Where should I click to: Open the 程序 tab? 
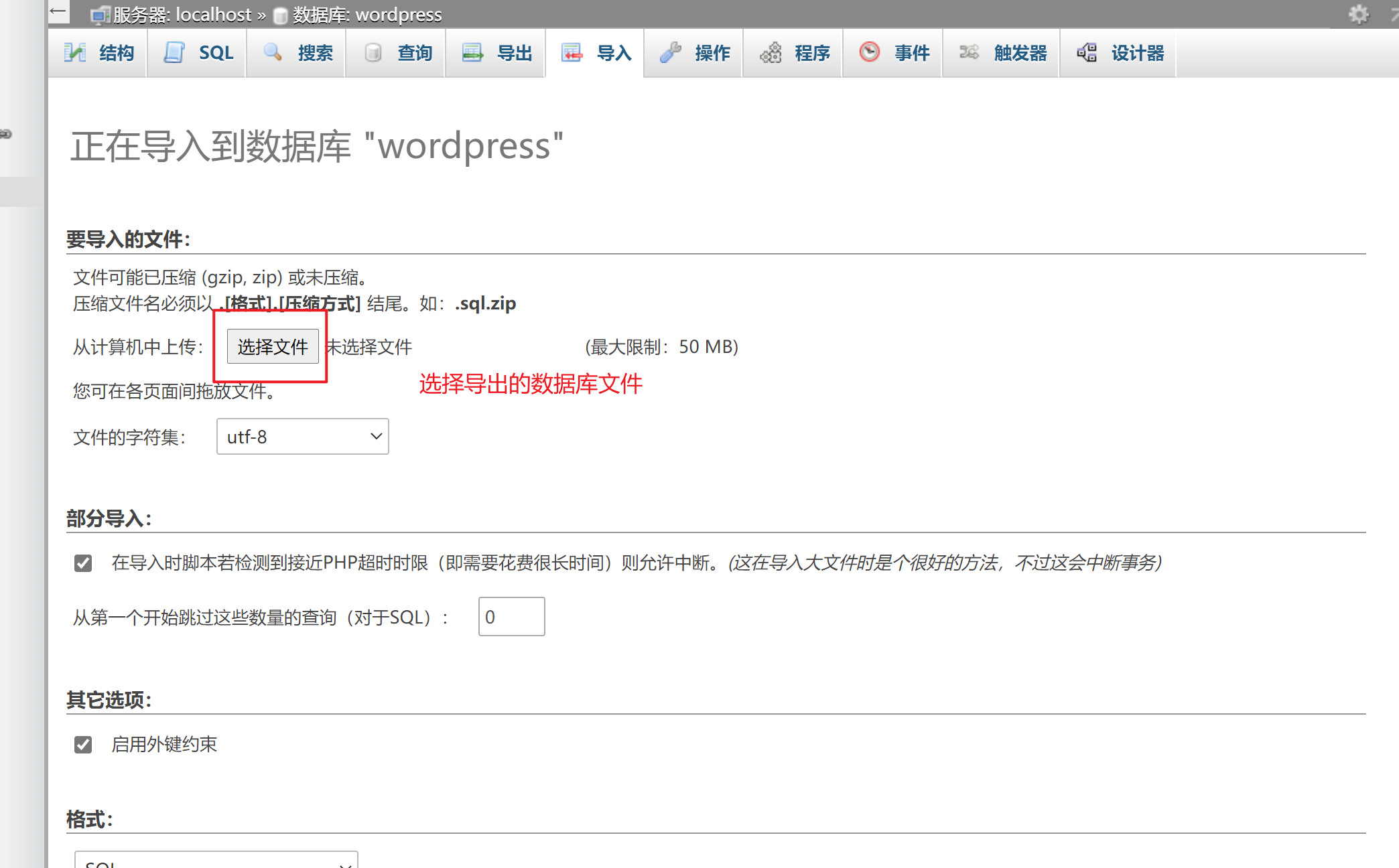793,53
